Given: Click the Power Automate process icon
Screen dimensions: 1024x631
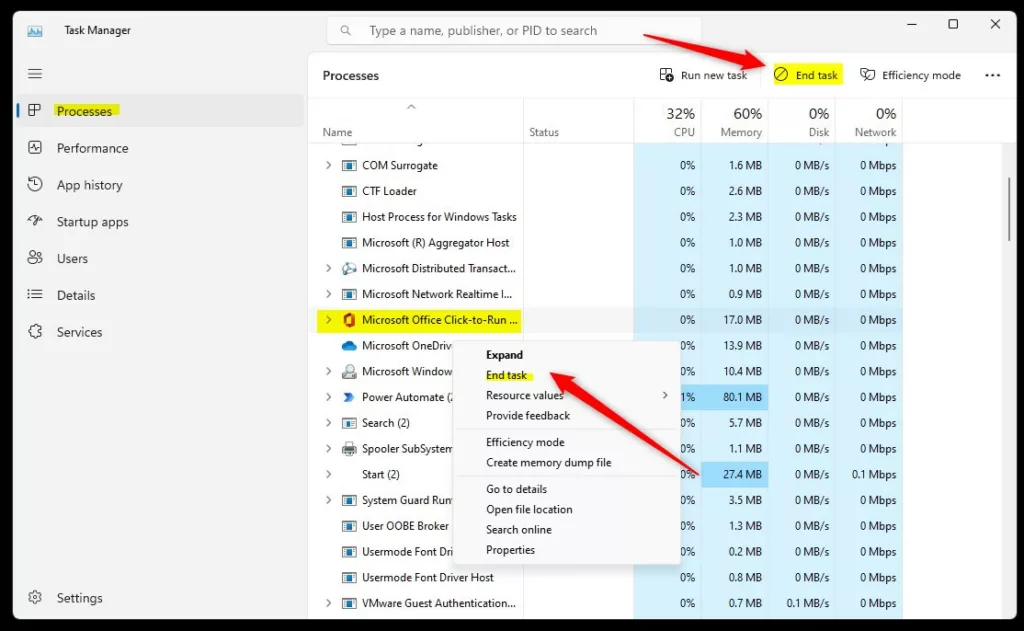Looking at the screenshot, I should pyautogui.click(x=349, y=397).
